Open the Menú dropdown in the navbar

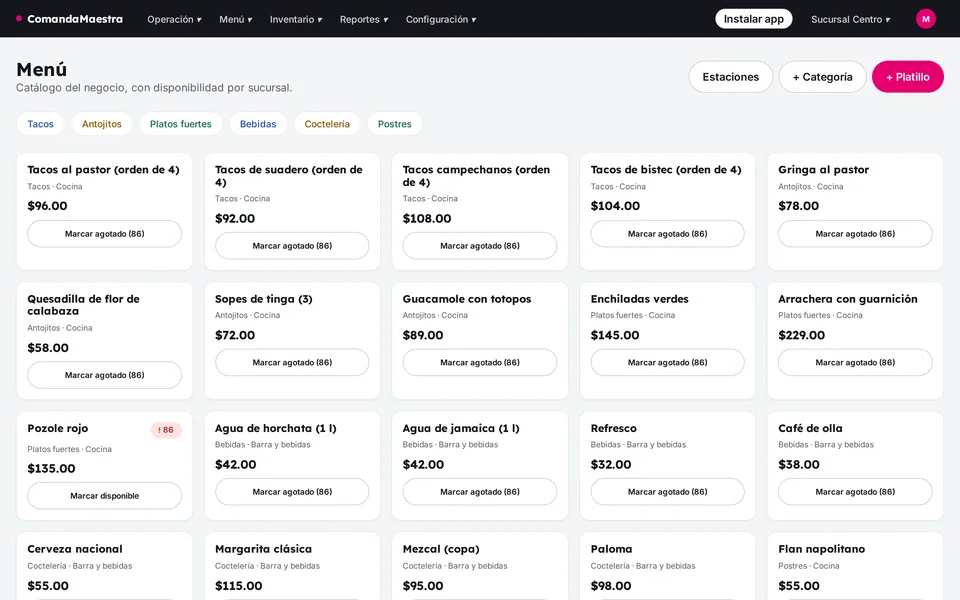tap(236, 20)
